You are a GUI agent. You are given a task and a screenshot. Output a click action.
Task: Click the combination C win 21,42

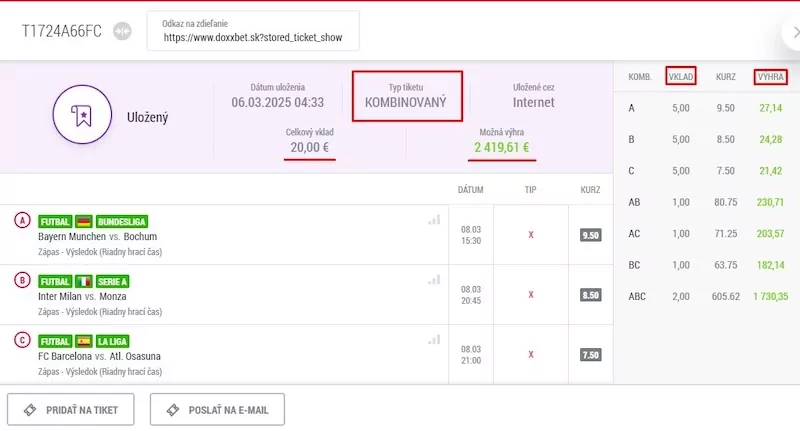[x=770, y=171]
